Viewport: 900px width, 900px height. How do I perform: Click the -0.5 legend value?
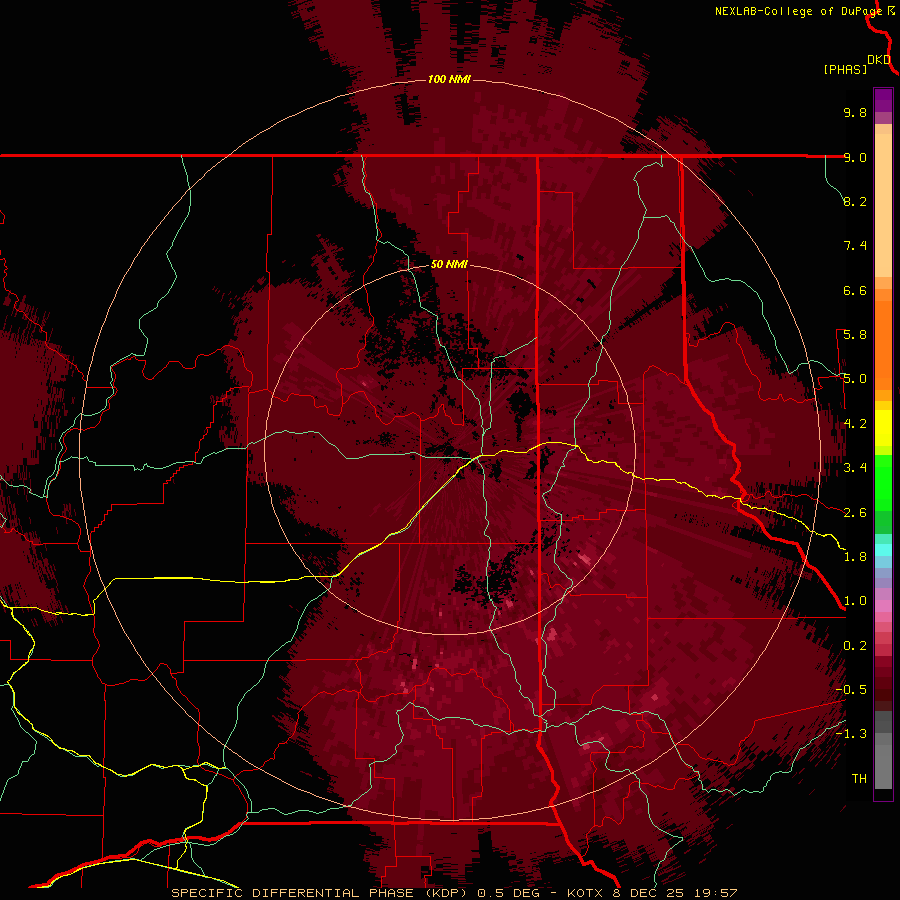[851, 690]
